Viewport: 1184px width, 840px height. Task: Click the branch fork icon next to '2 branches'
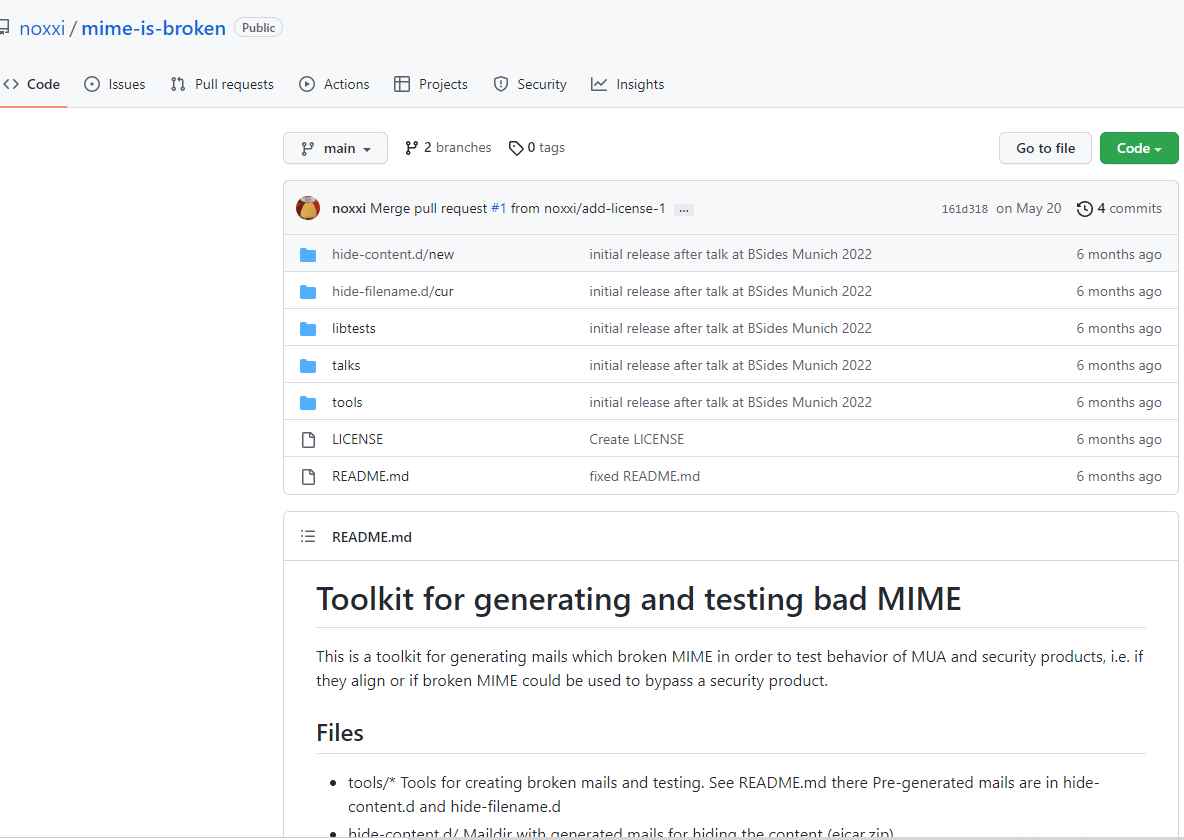(411, 147)
